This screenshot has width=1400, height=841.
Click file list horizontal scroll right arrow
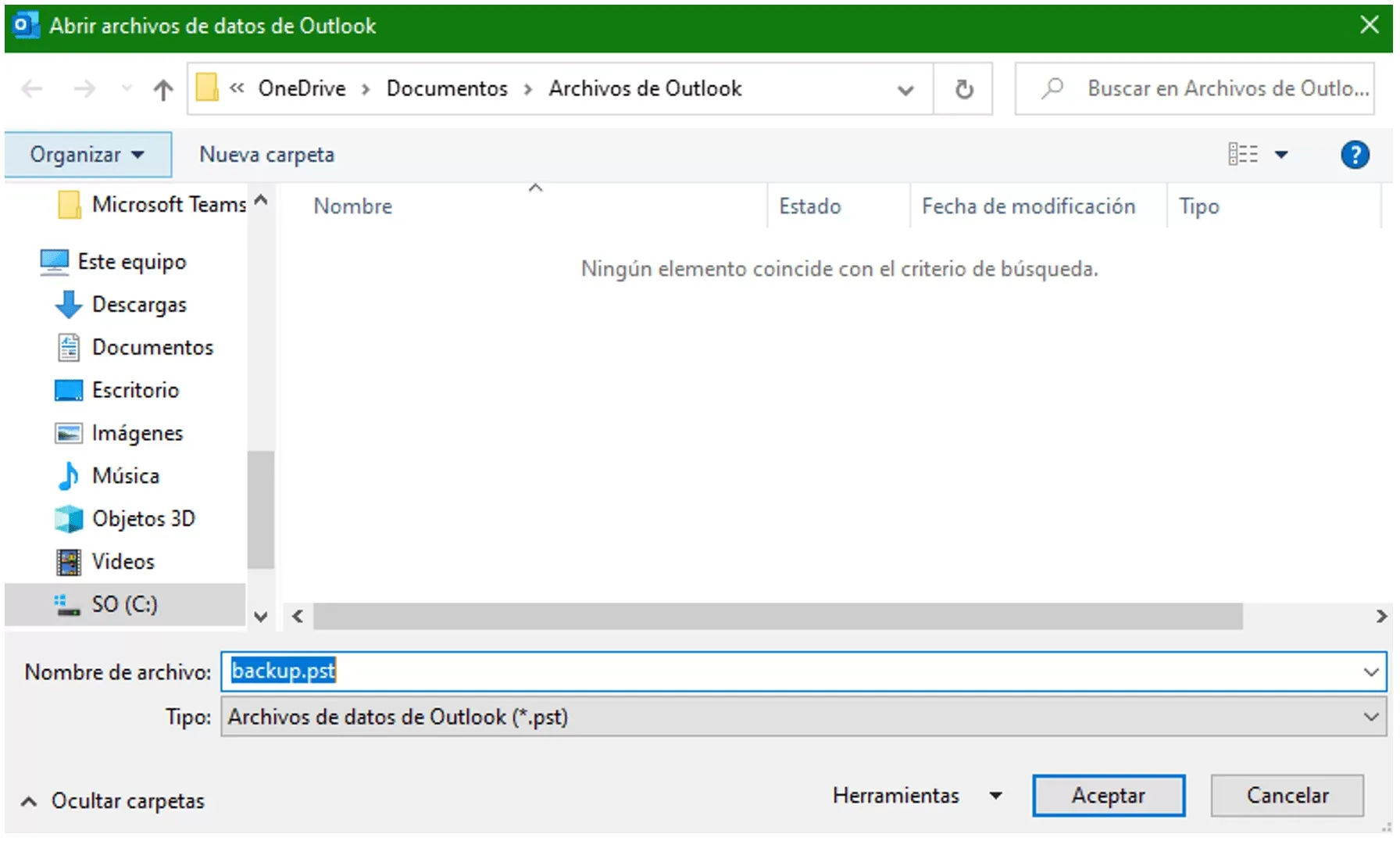tap(1381, 617)
